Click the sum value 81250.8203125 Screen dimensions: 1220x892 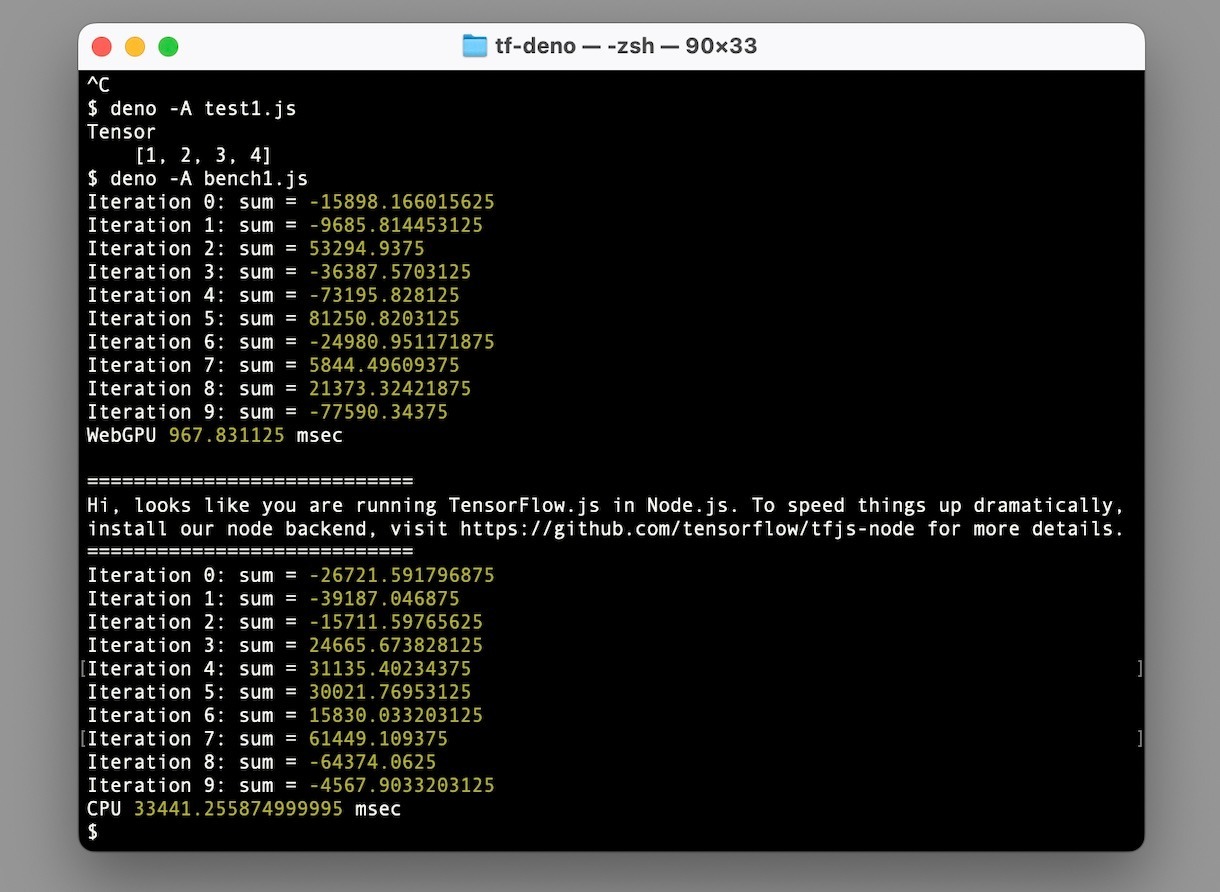coord(384,318)
